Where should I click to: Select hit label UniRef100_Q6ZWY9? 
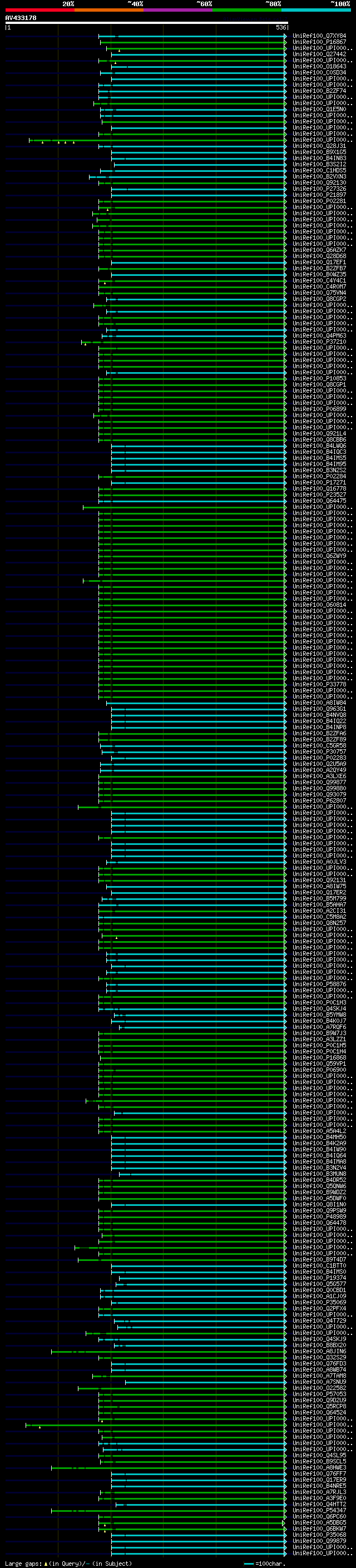[319, 556]
